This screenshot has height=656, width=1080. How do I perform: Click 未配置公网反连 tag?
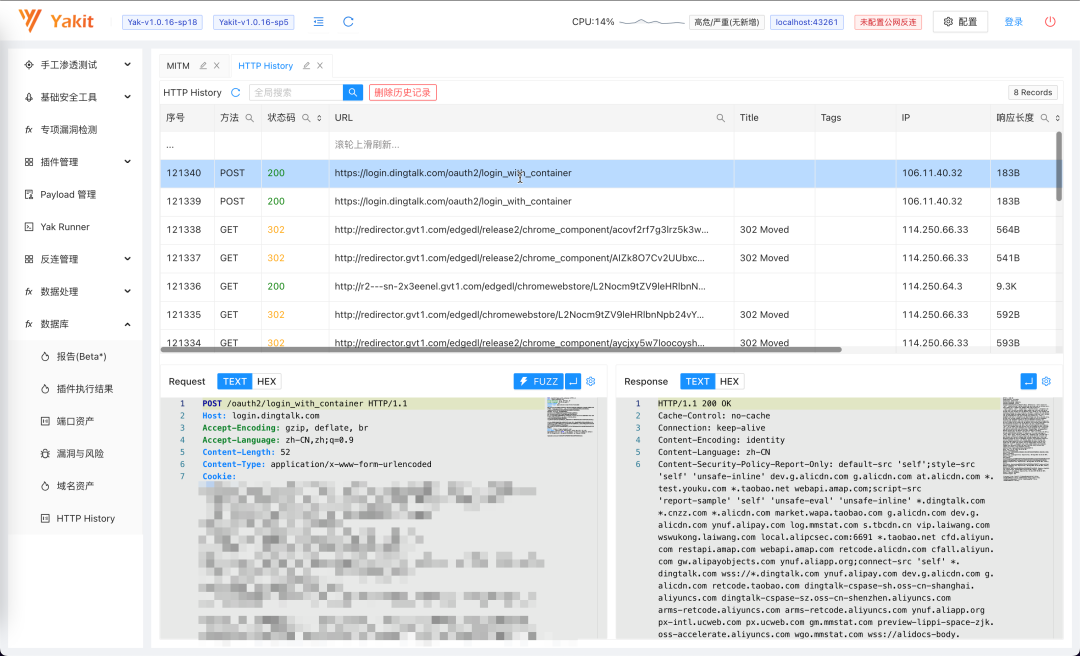click(888, 22)
